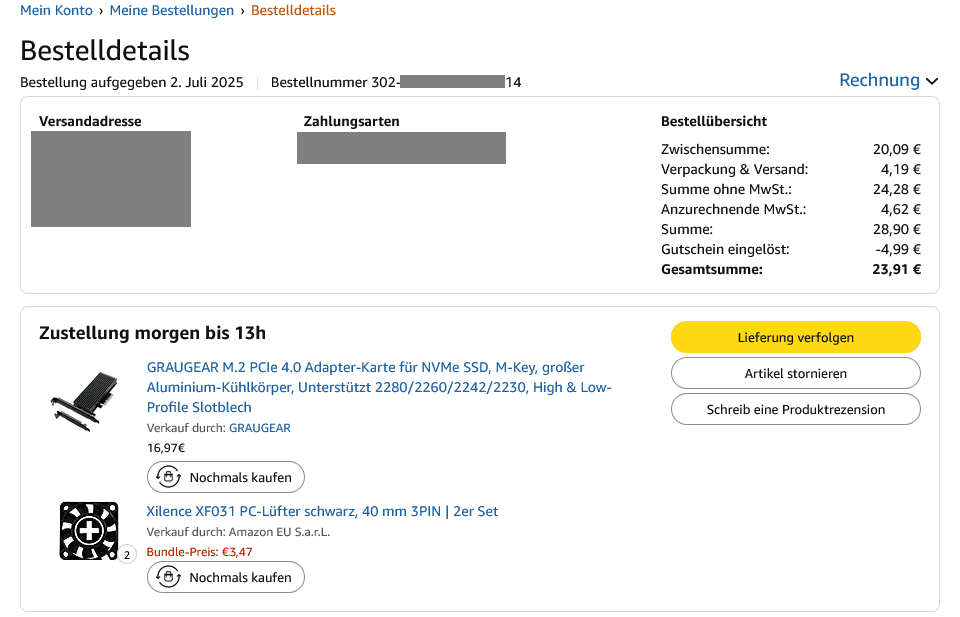This screenshot has width=960, height=617.
Task: Open GRAUGEAR seller link after Verkauf durch
Action: (x=260, y=428)
